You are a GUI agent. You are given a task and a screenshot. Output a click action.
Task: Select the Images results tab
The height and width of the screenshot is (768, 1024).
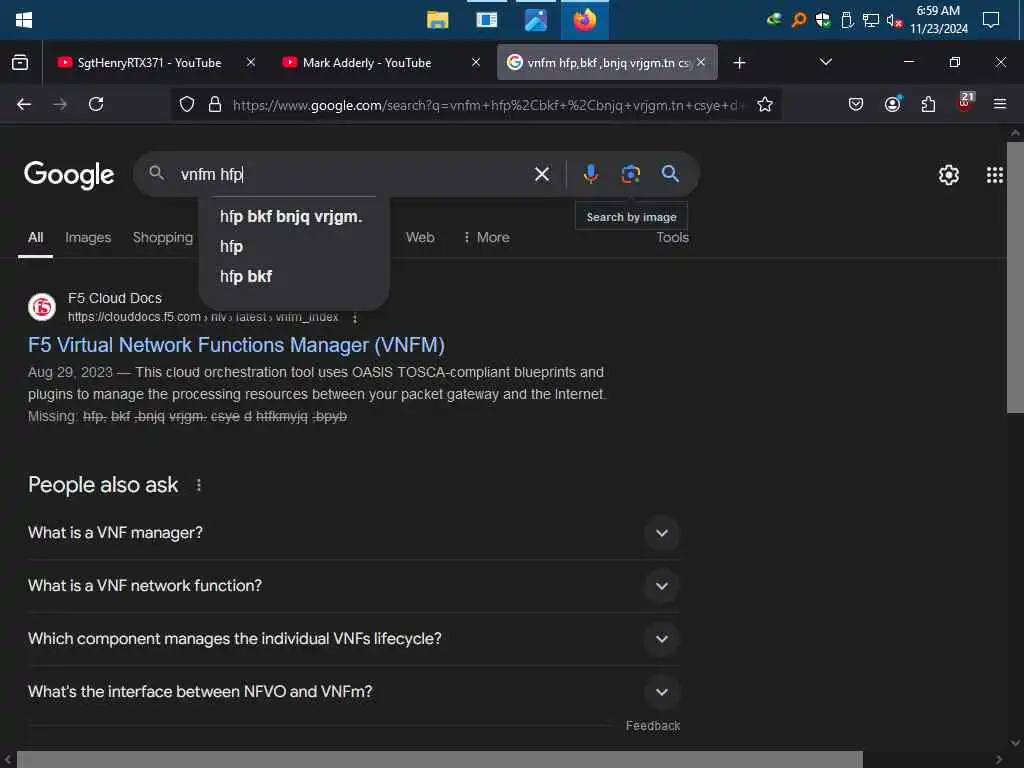(x=88, y=238)
